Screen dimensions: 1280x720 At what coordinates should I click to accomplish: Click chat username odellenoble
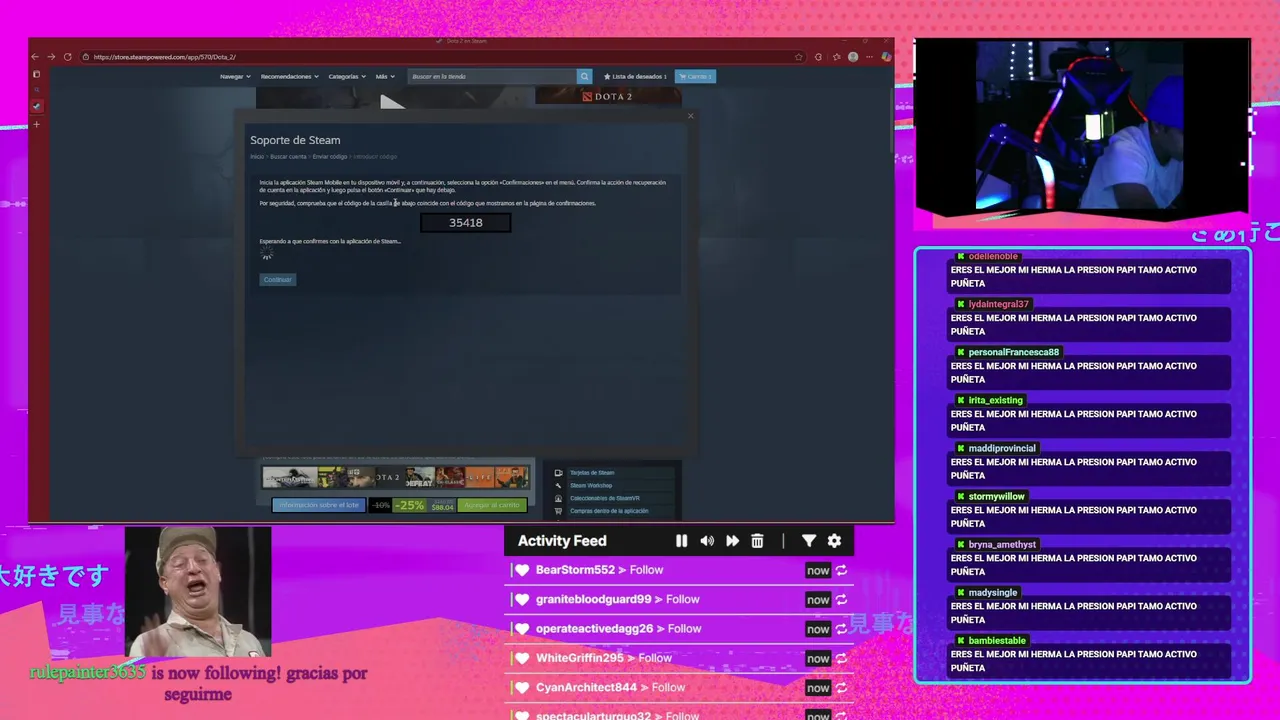pos(993,257)
